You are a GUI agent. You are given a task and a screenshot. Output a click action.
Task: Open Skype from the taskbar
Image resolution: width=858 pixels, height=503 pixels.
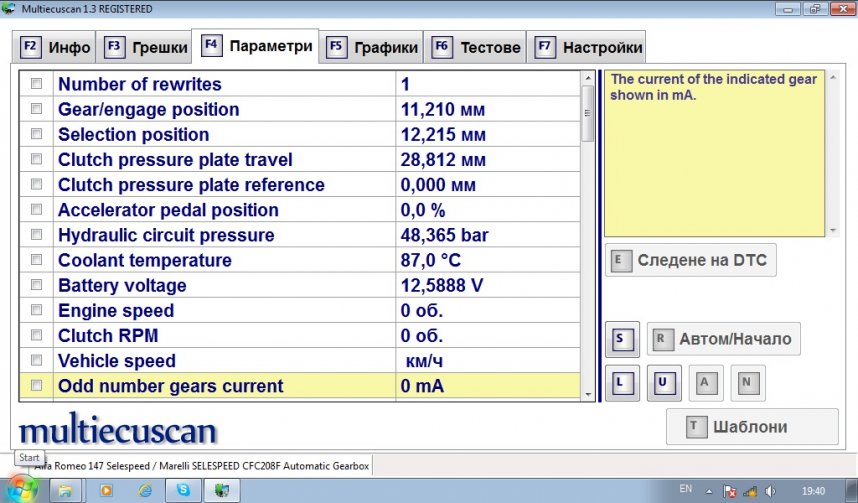[184, 490]
